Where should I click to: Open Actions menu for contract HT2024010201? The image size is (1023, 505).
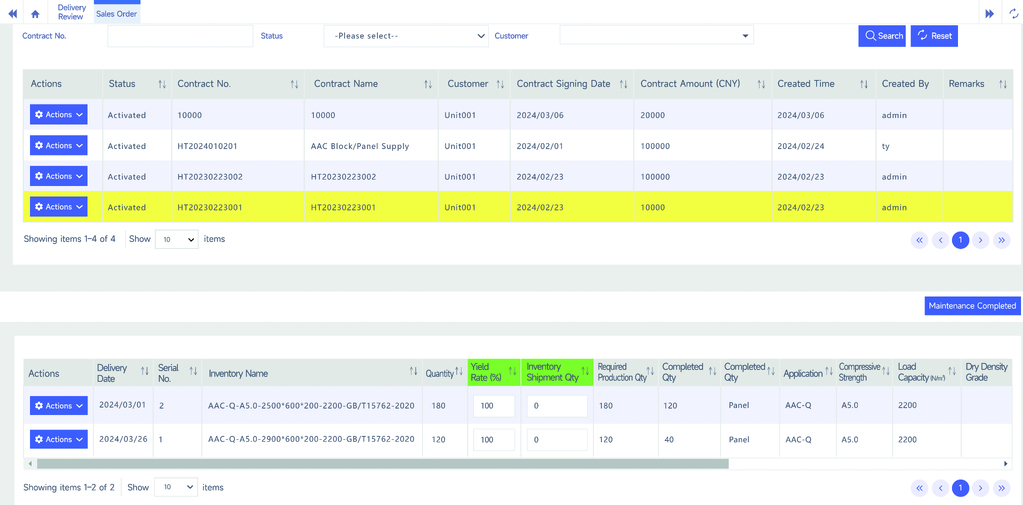click(58, 146)
